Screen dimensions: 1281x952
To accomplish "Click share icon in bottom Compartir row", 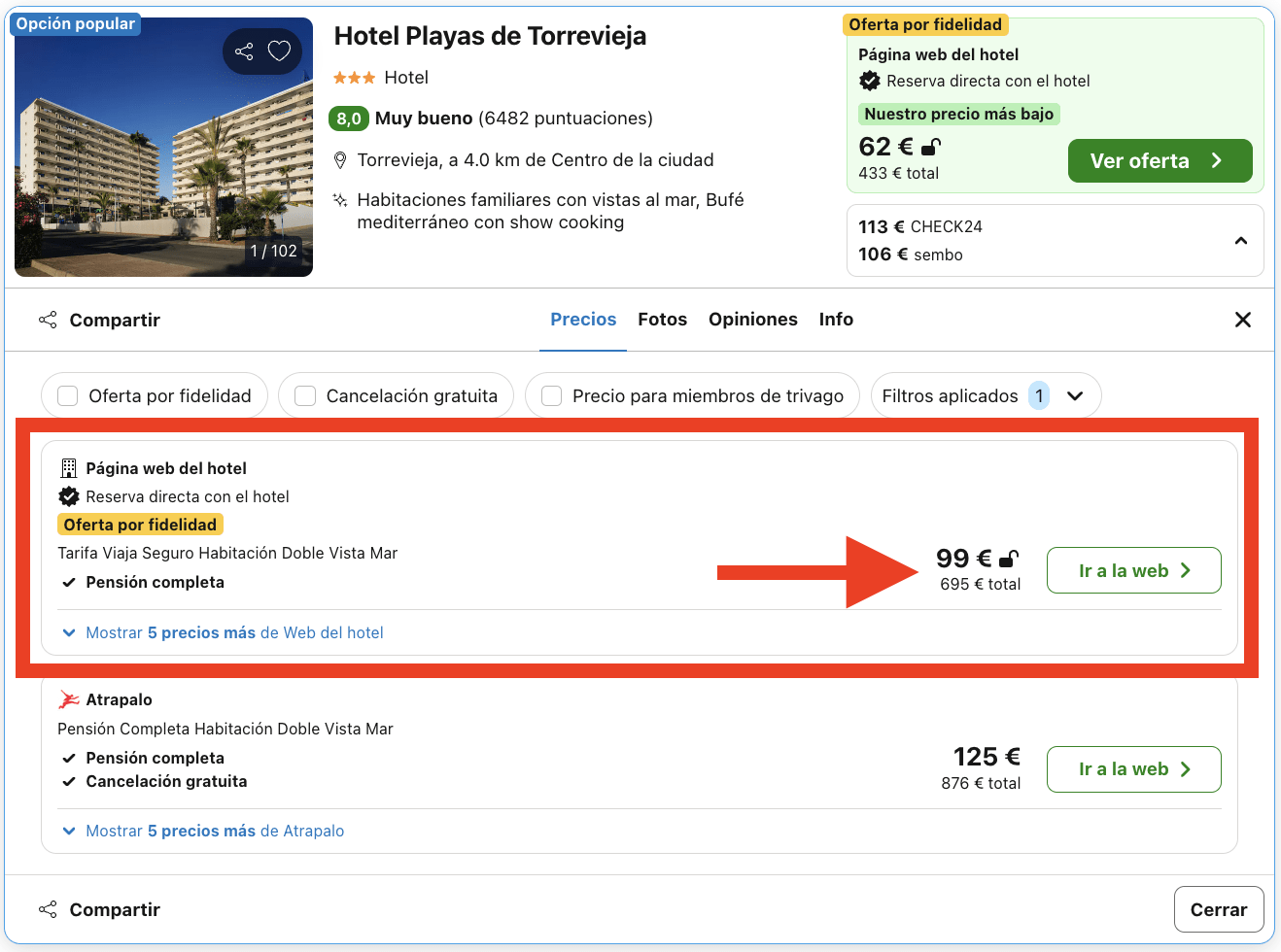I will pyautogui.click(x=48, y=909).
